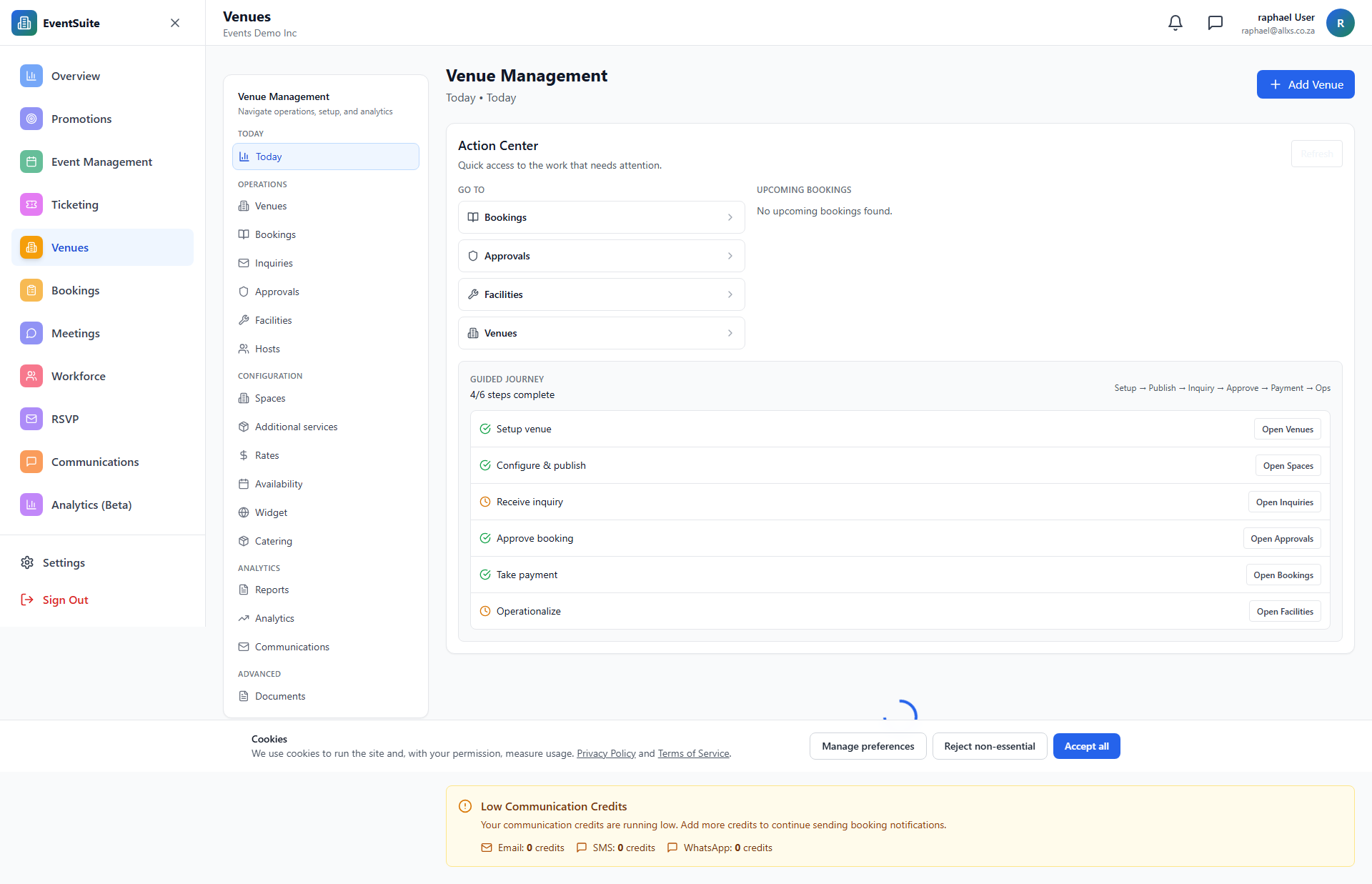Open Workforce via its sidebar icon

[x=31, y=376]
